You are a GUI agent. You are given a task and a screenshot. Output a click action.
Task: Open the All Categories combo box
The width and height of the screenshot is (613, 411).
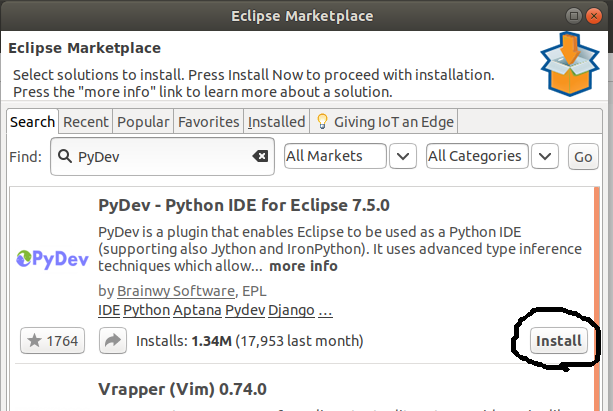click(x=477, y=156)
